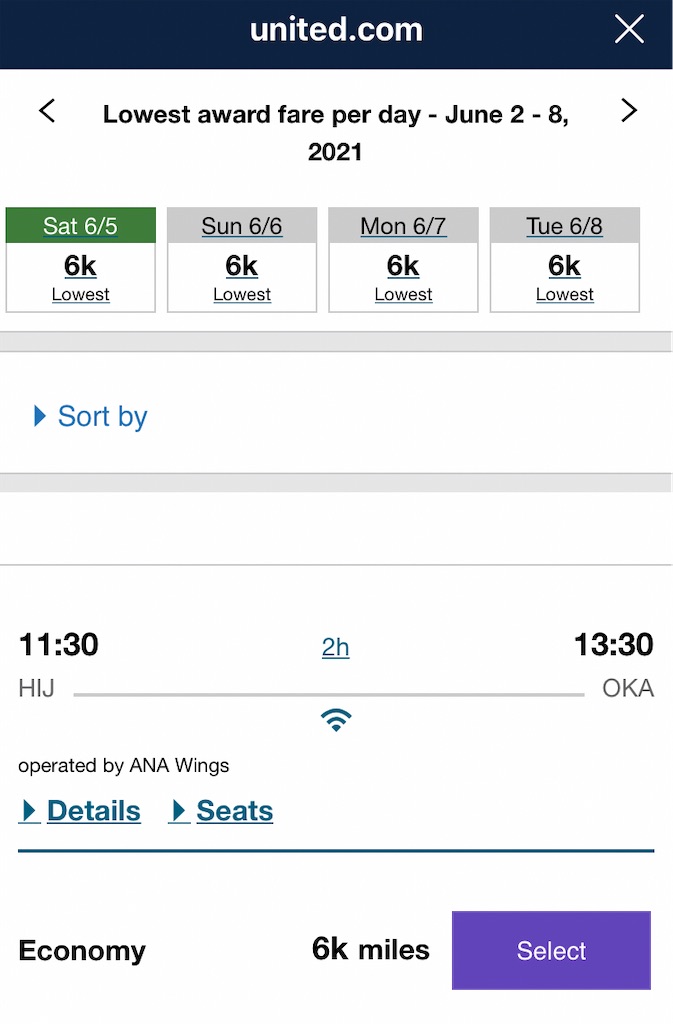Click the 11:30 departure time
Image resolution: width=673 pixels, height=1024 pixels.
[x=59, y=645]
